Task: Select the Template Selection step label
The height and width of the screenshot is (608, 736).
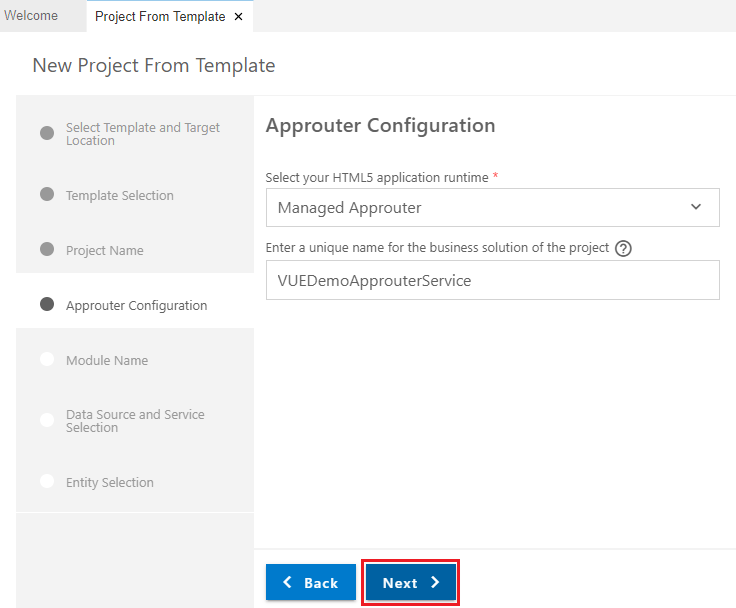Action: tap(119, 195)
